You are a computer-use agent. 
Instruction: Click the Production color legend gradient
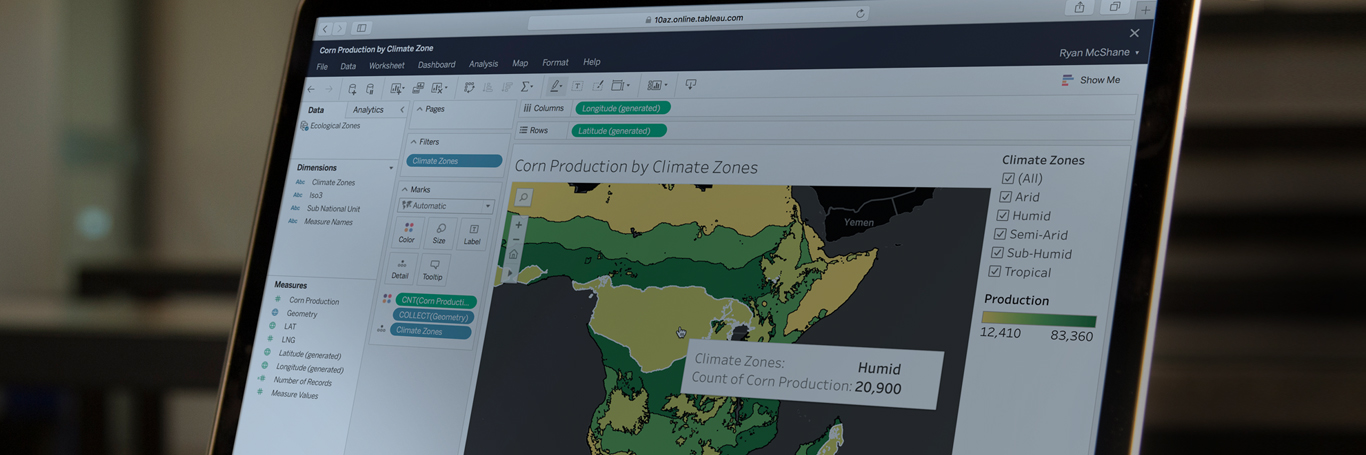1038,320
